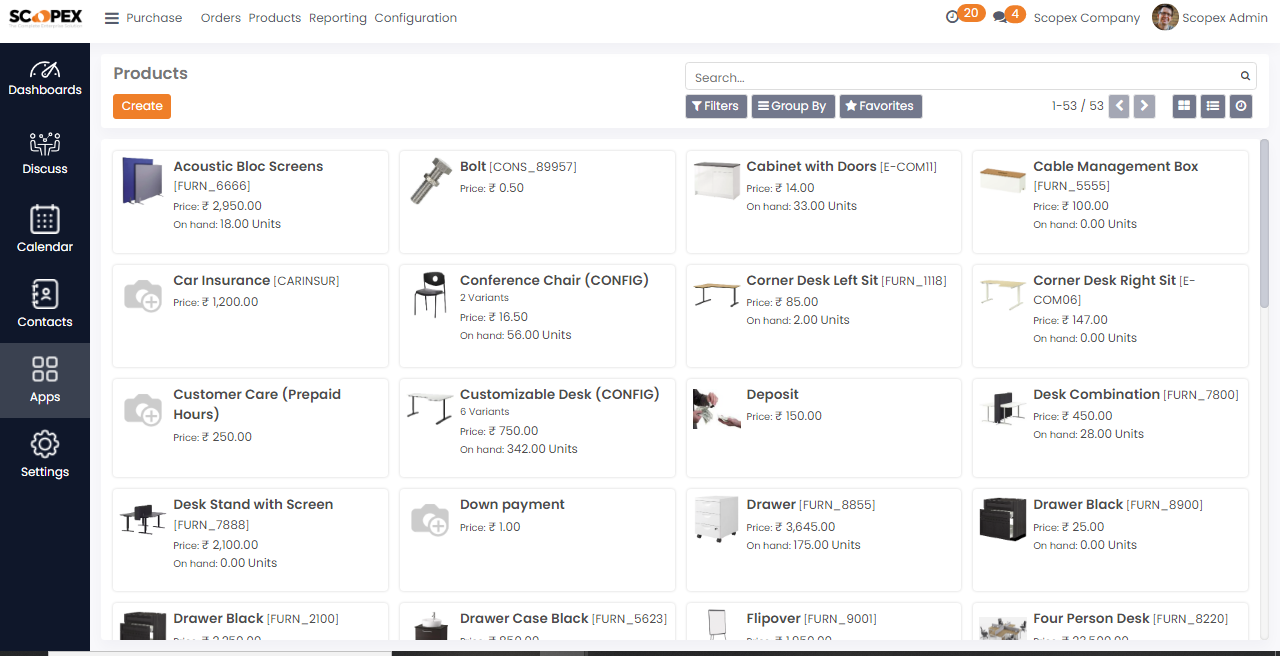Switch to activity view clock icon

pos(1241,106)
